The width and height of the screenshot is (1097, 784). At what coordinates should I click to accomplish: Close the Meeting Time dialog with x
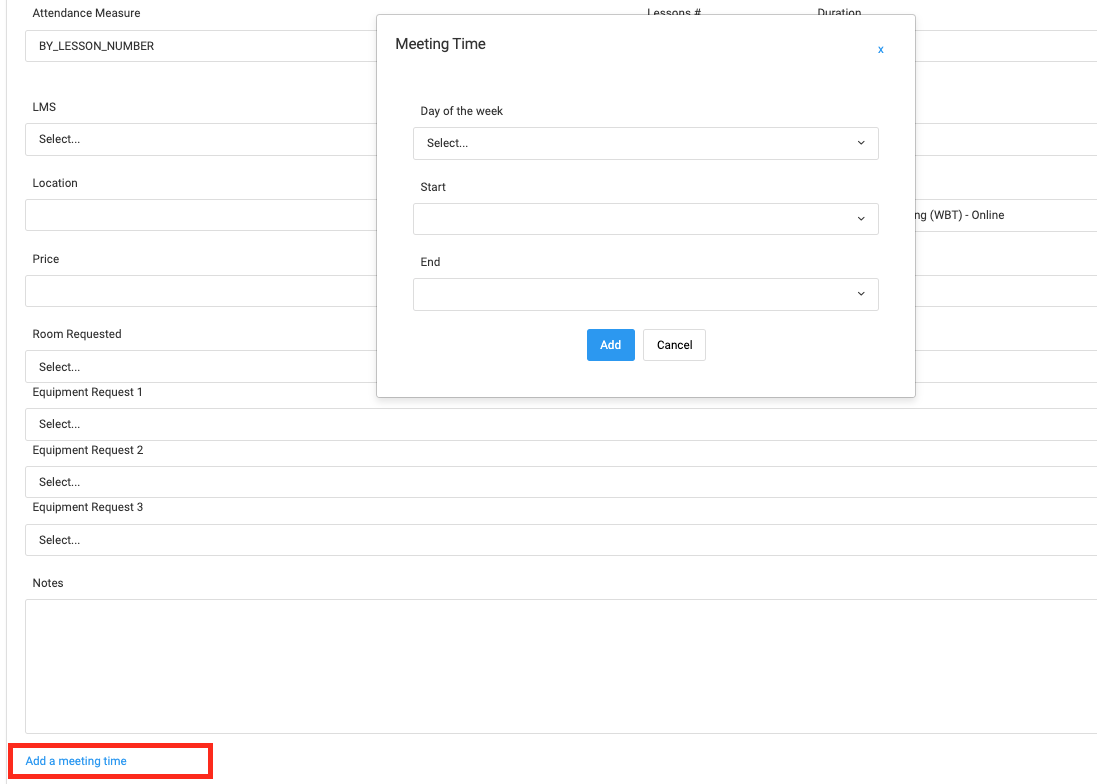pos(880,50)
